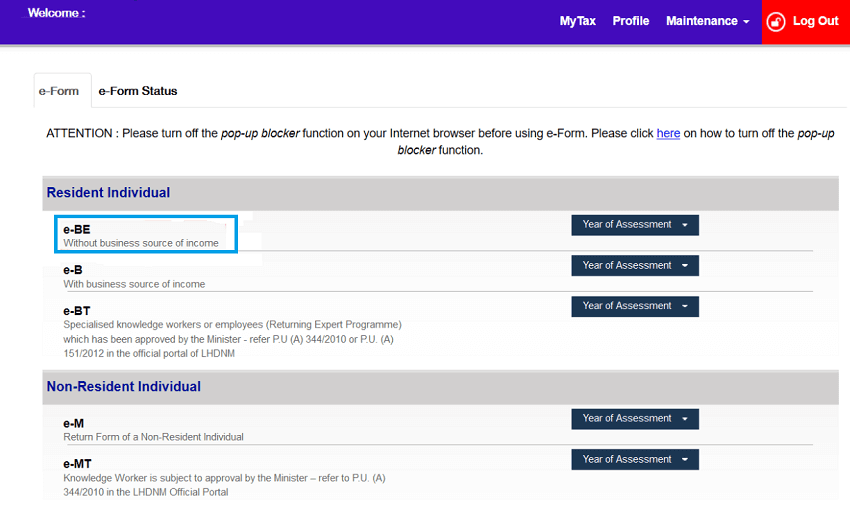Click the e-B form label
850x507 pixels.
(73, 270)
